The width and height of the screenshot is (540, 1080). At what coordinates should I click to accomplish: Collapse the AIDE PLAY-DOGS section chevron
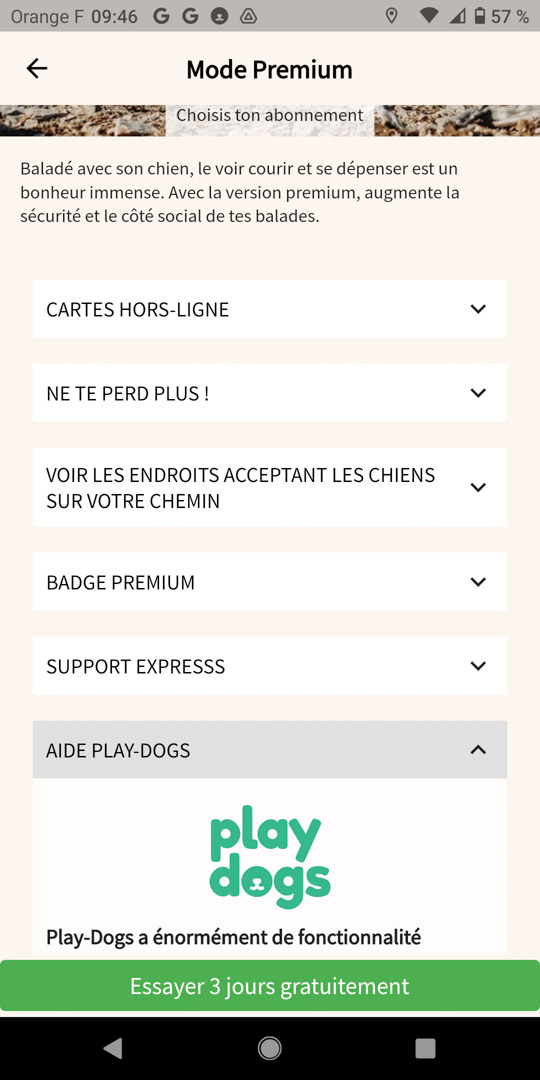(478, 749)
